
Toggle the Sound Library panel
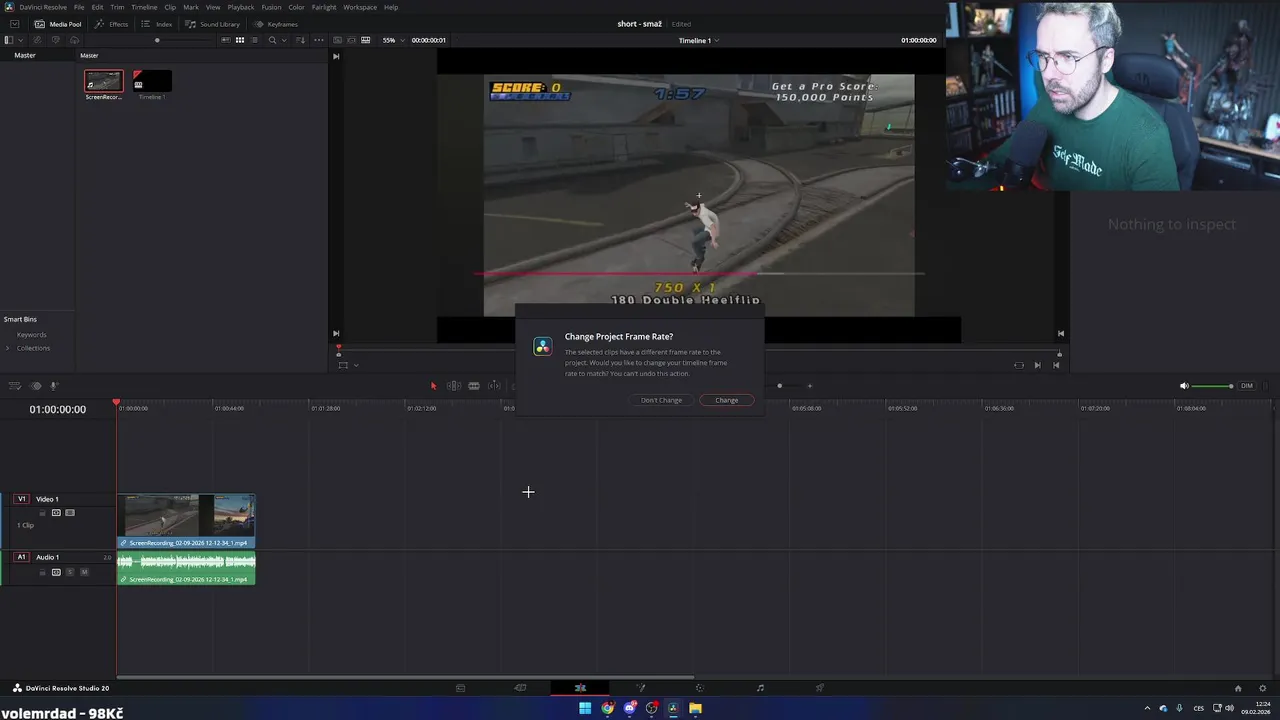coord(213,24)
